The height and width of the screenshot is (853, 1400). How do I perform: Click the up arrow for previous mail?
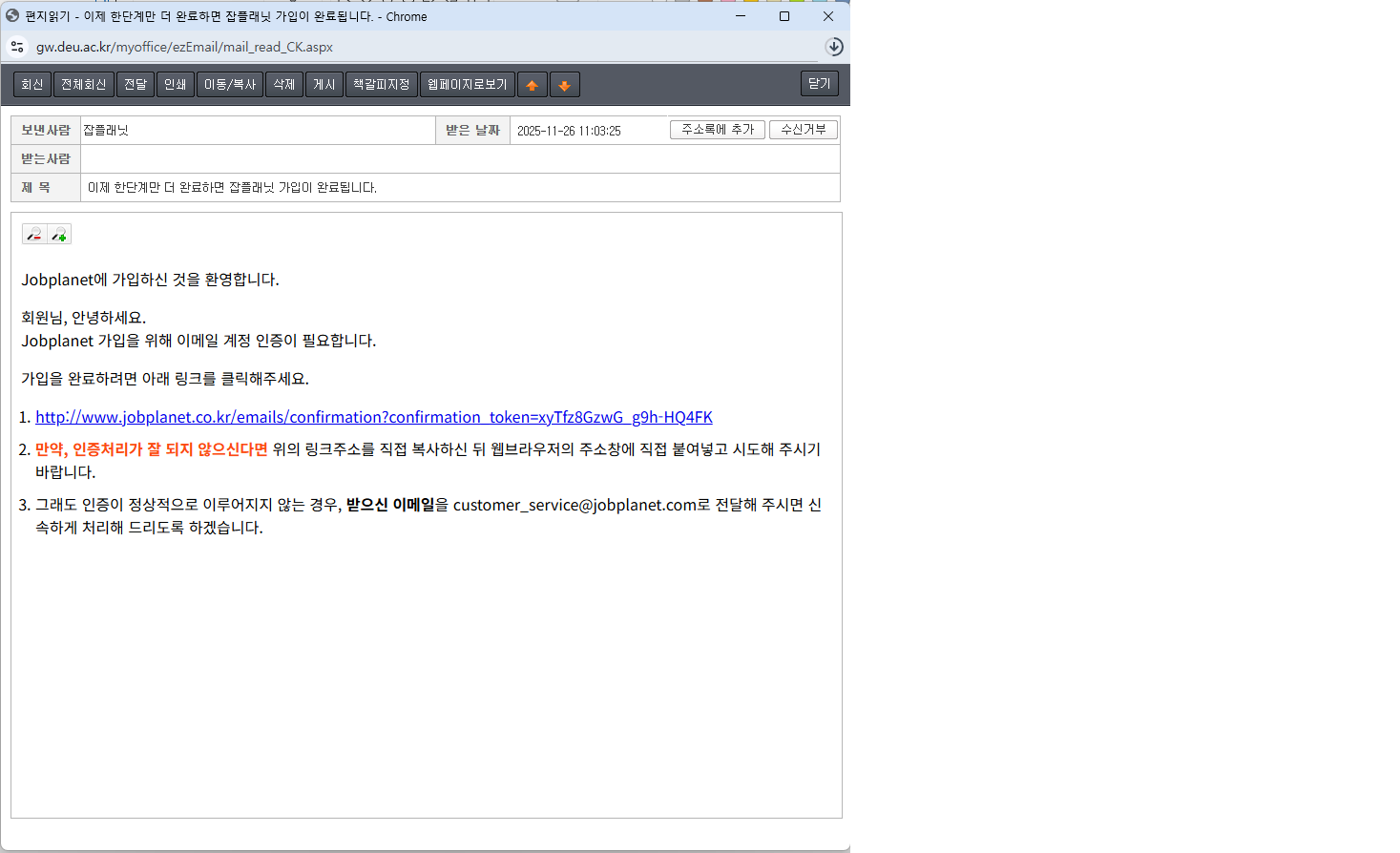tap(532, 85)
